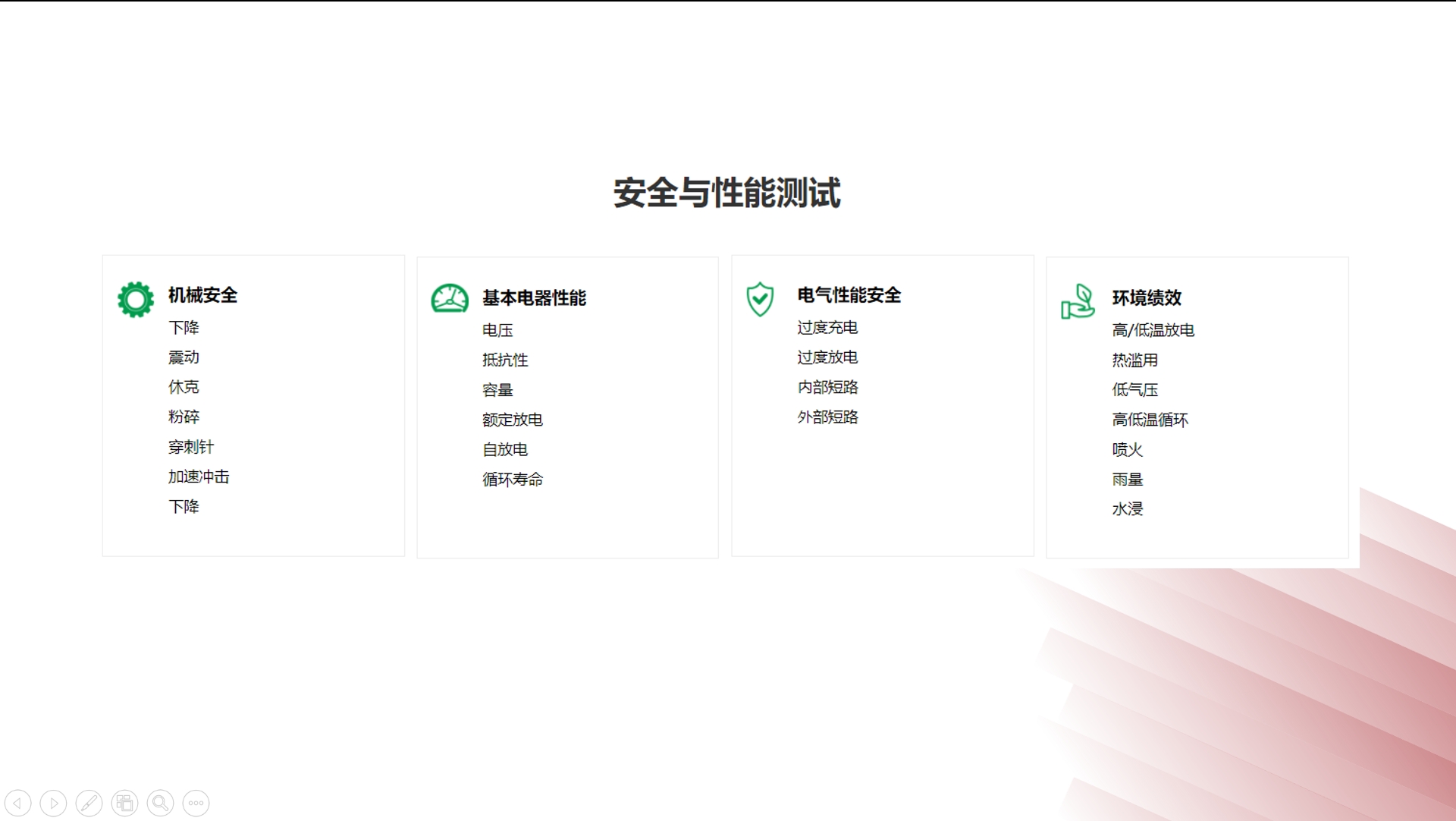Image resolution: width=1456 pixels, height=821 pixels.
Task: Show all slides grid view
Action: 124,803
